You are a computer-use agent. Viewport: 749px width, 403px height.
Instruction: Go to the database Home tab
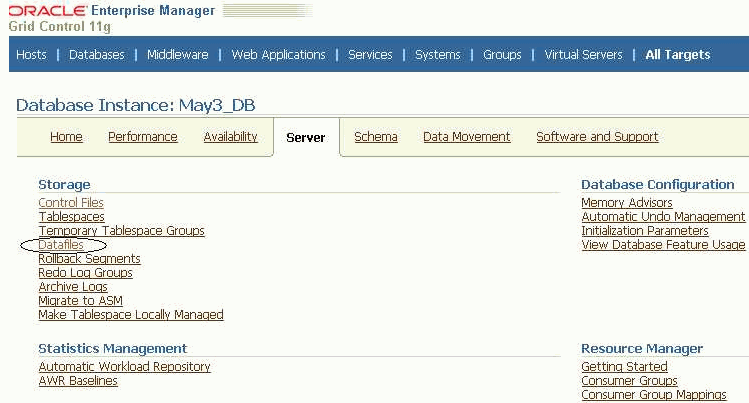(x=66, y=137)
